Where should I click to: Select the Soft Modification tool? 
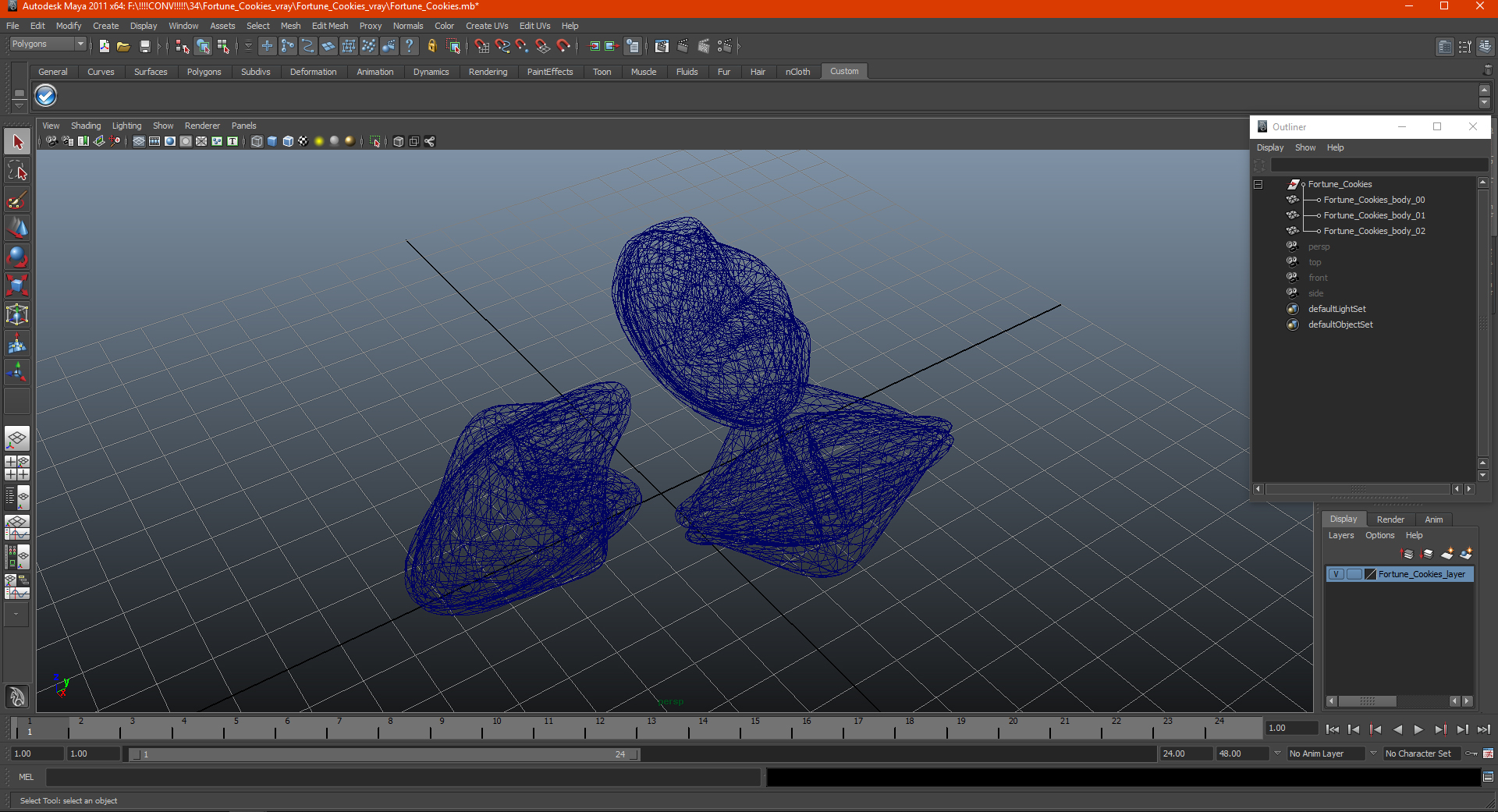coord(17,343)
